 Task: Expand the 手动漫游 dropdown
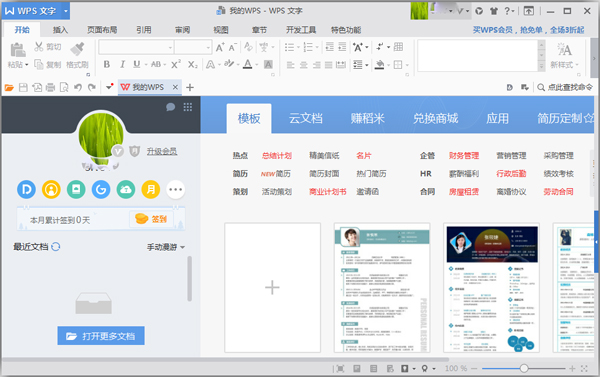pyautogui.click(x=166, y=247)
